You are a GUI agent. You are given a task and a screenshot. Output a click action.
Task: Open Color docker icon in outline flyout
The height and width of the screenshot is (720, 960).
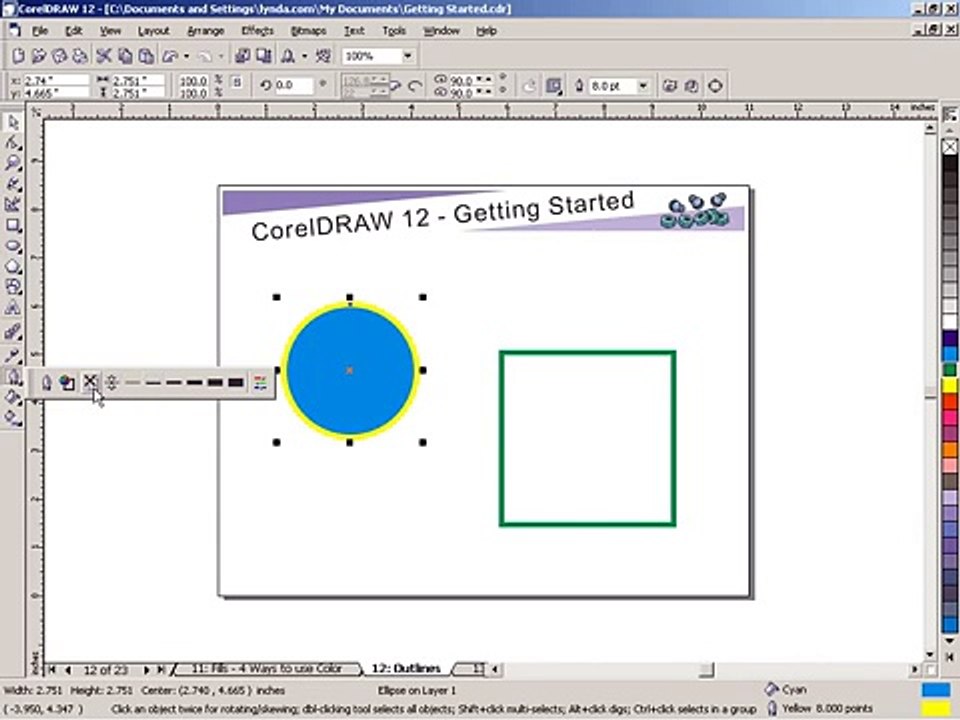pyautogui.click(x=260, y=383)
